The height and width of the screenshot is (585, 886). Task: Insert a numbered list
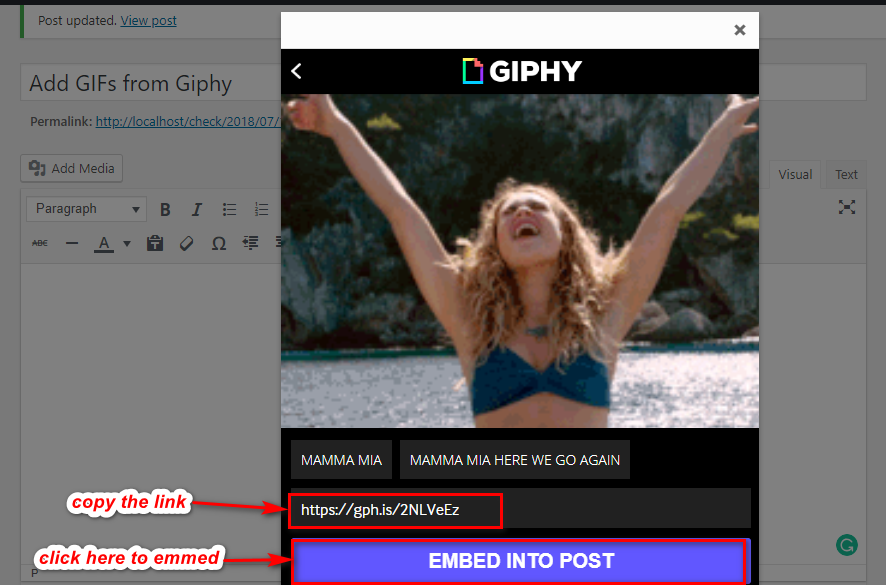coord(261,210)
